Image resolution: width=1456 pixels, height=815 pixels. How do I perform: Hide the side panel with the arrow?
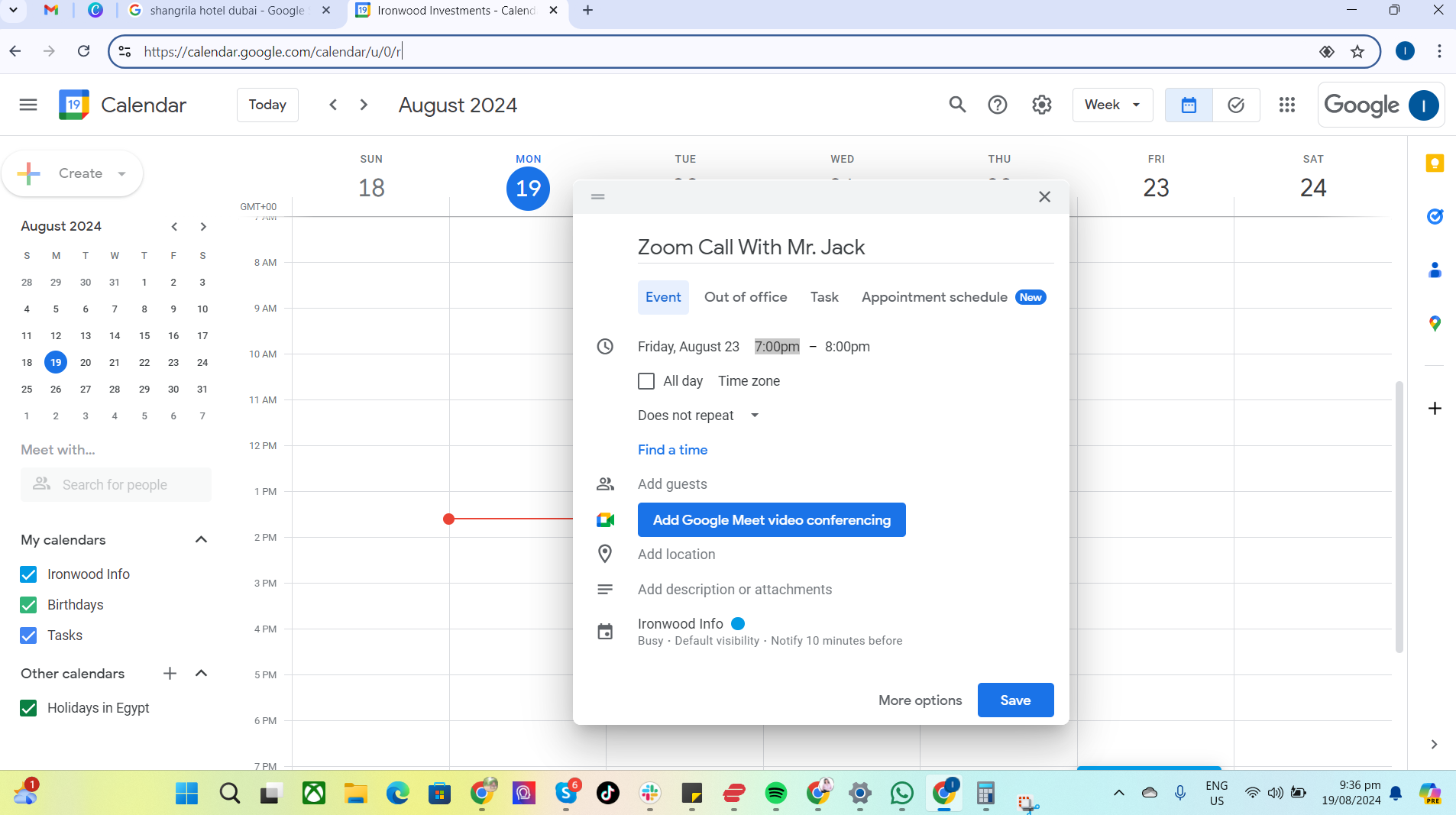click(1434, 745)
